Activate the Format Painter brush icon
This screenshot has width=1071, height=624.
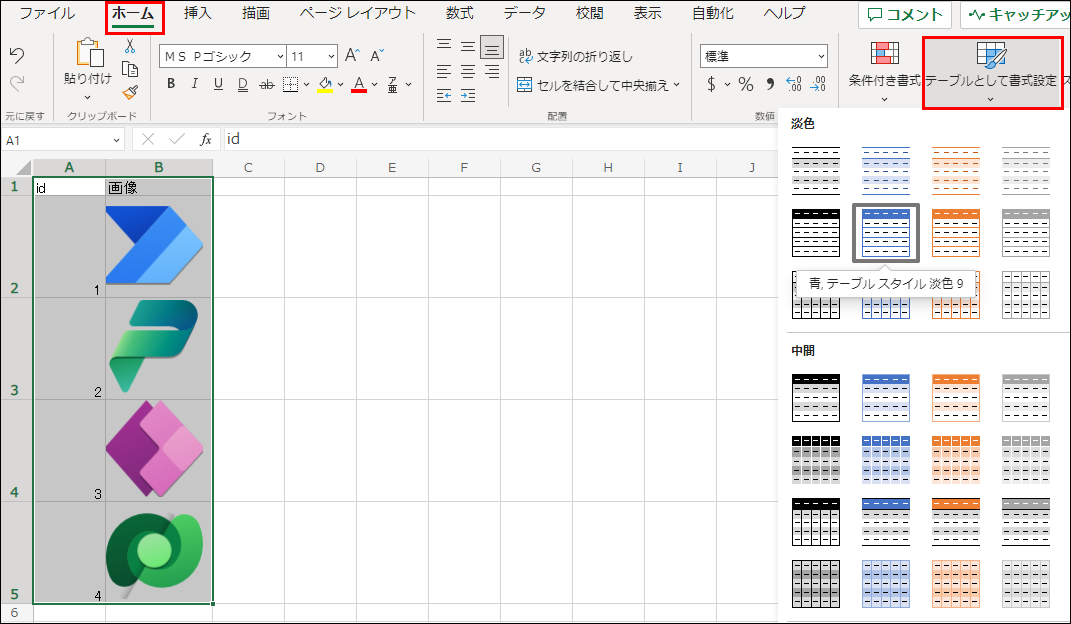click(x=130, y=91)
